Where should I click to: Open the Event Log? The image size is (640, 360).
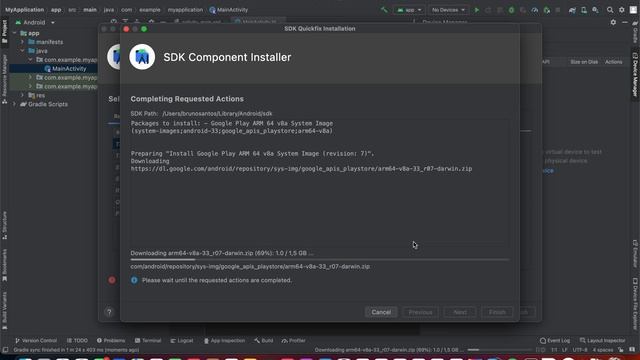555,340
